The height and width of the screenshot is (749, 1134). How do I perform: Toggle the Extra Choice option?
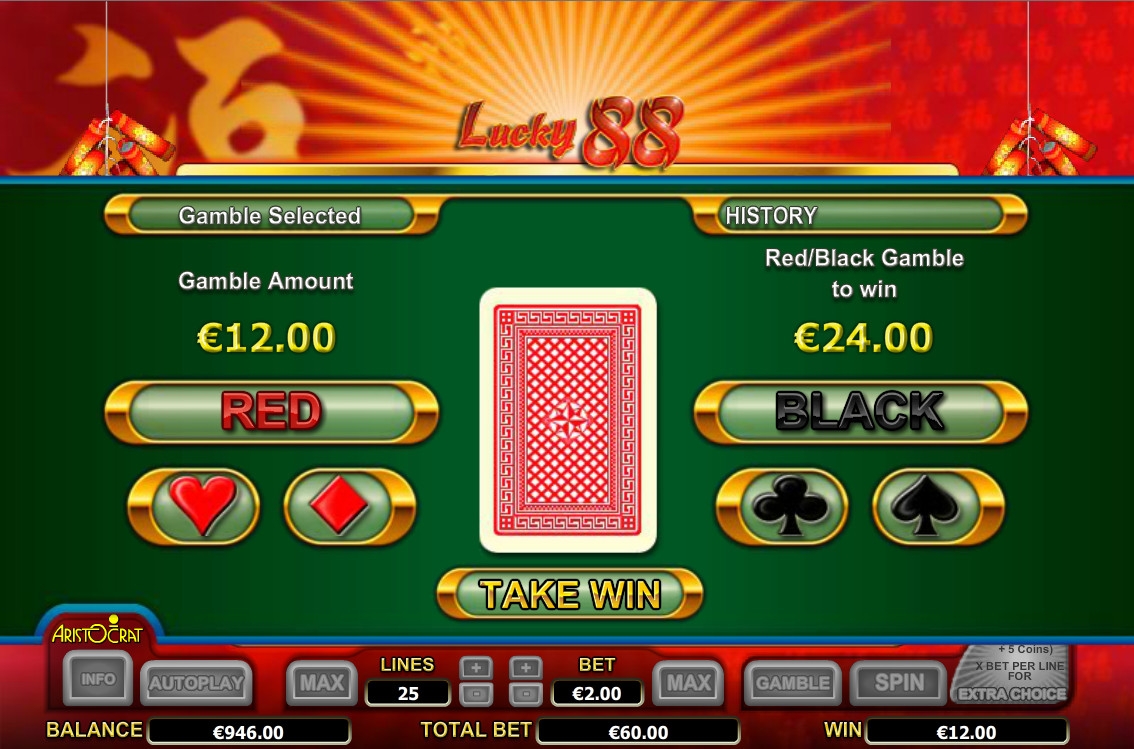click(x=1011, y=675)
